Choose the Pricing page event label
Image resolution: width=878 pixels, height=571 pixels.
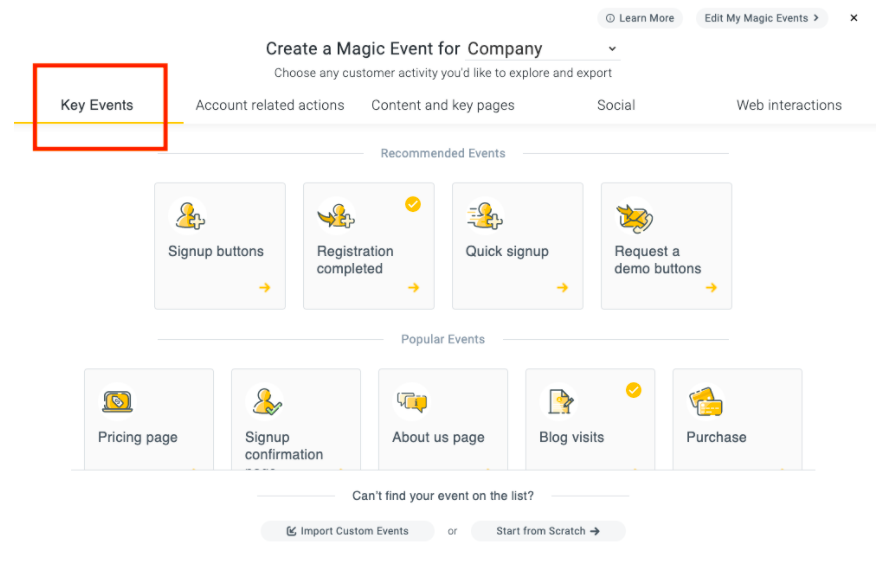138,437
